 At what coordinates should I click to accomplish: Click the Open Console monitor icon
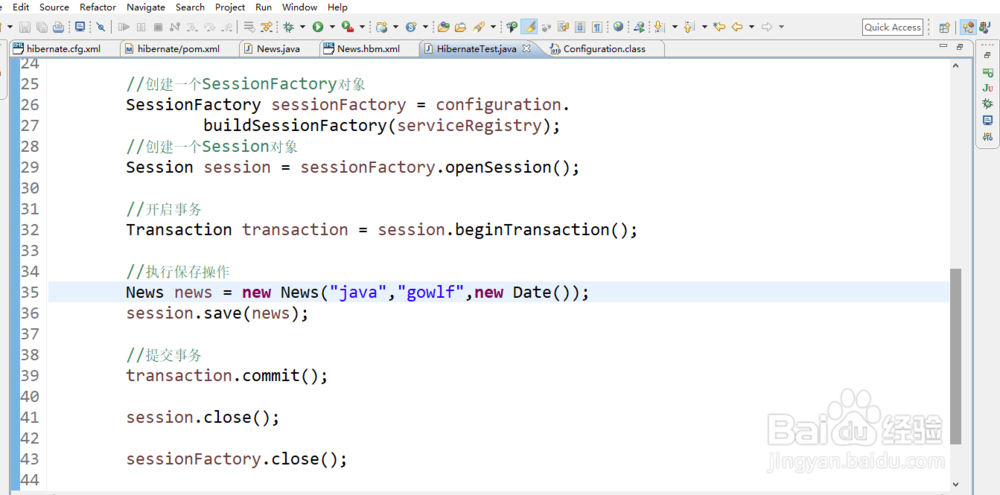coord(80,27)
